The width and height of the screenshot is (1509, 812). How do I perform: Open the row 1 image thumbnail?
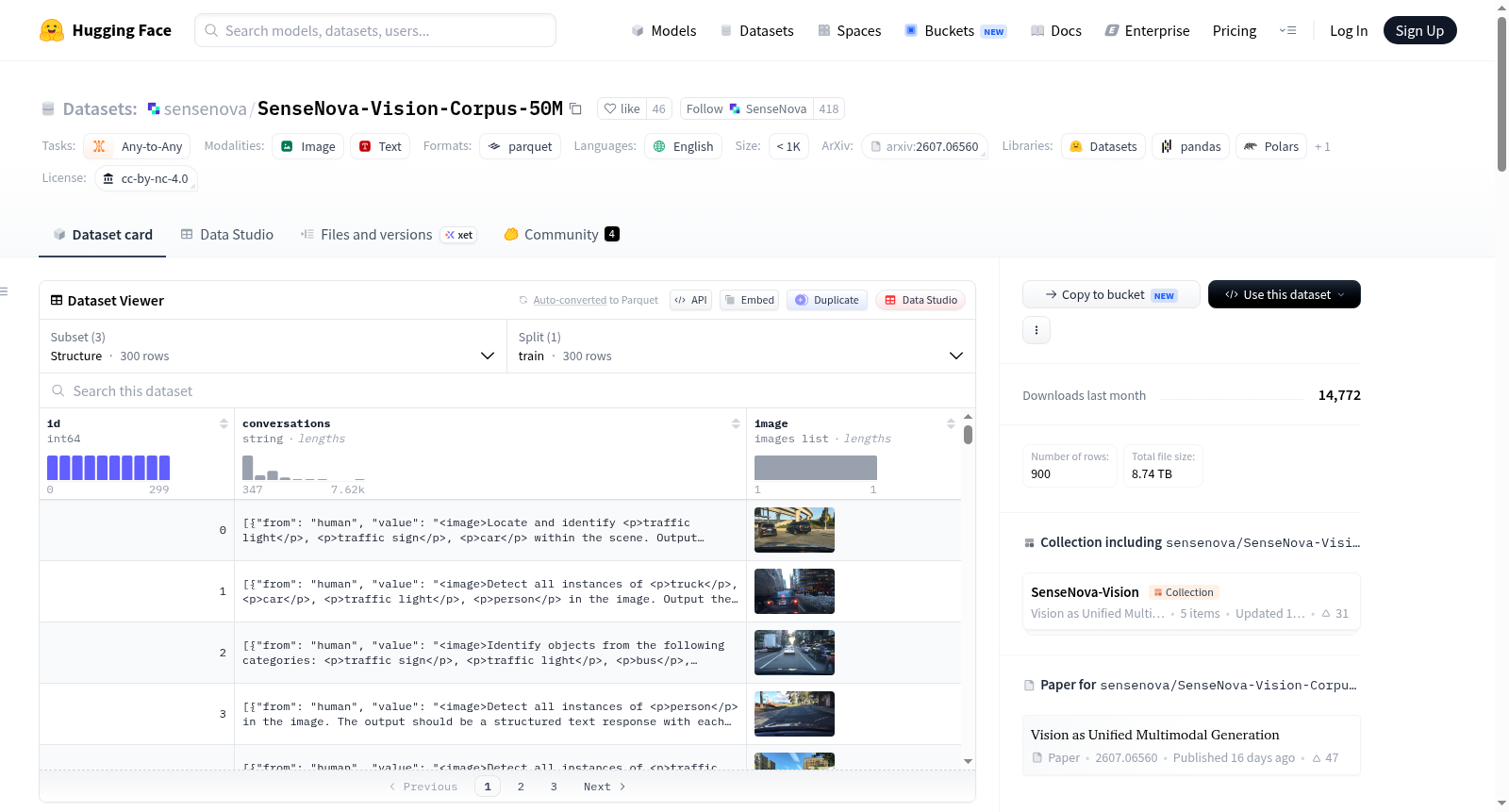(794, 591)
